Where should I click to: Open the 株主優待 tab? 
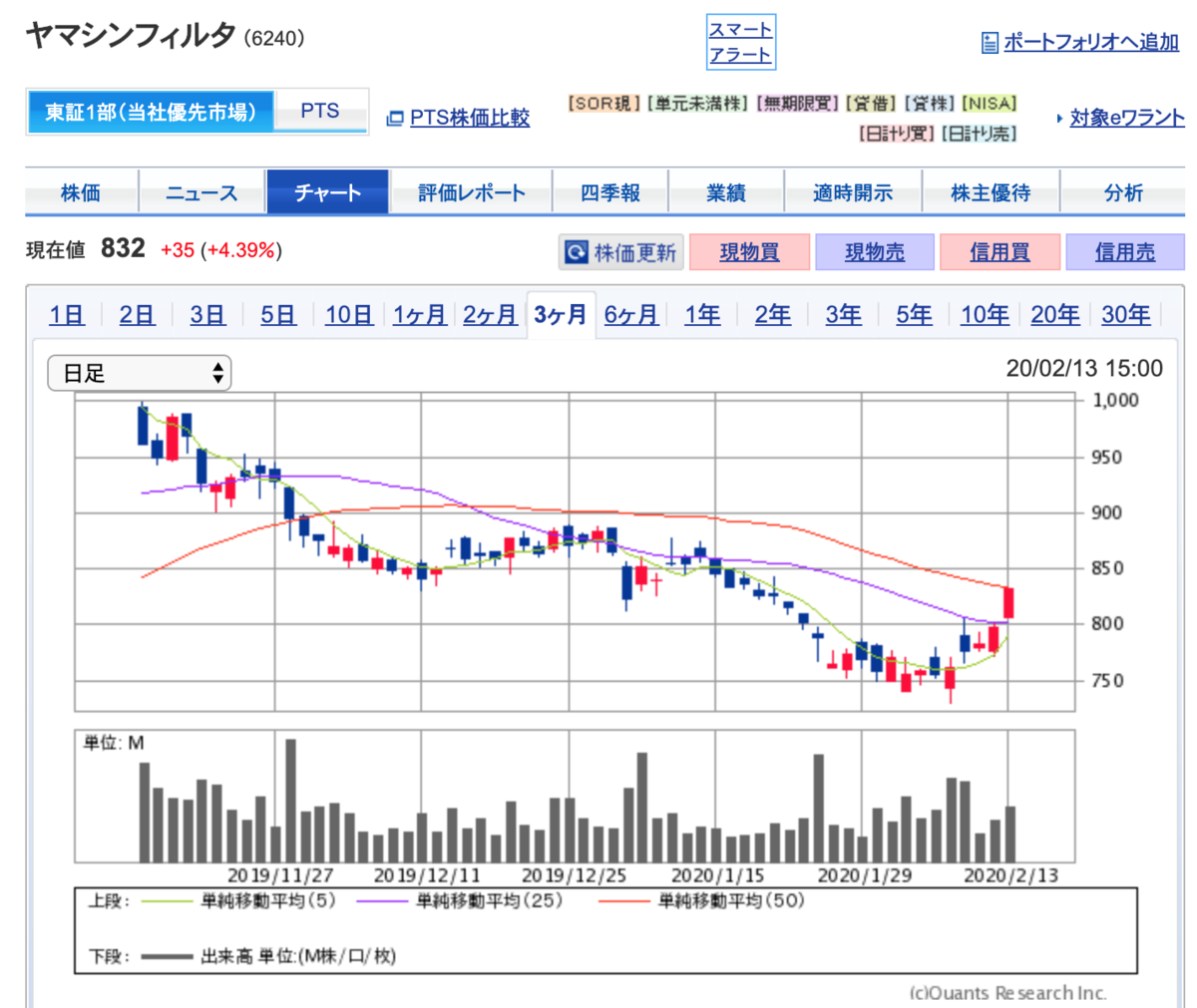(991, 192)
